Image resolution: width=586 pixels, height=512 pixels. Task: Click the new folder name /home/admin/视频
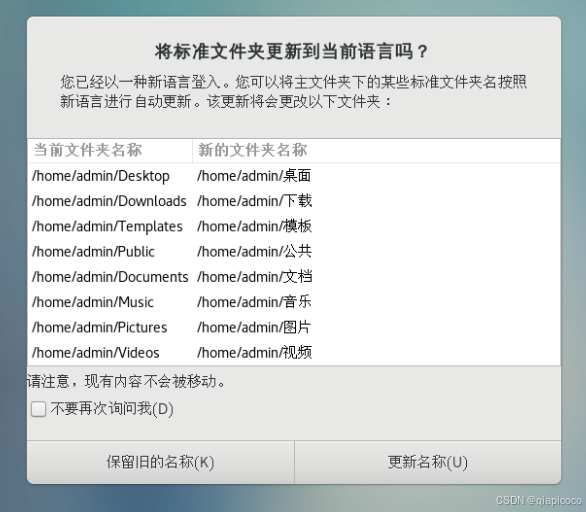[255, 352]
